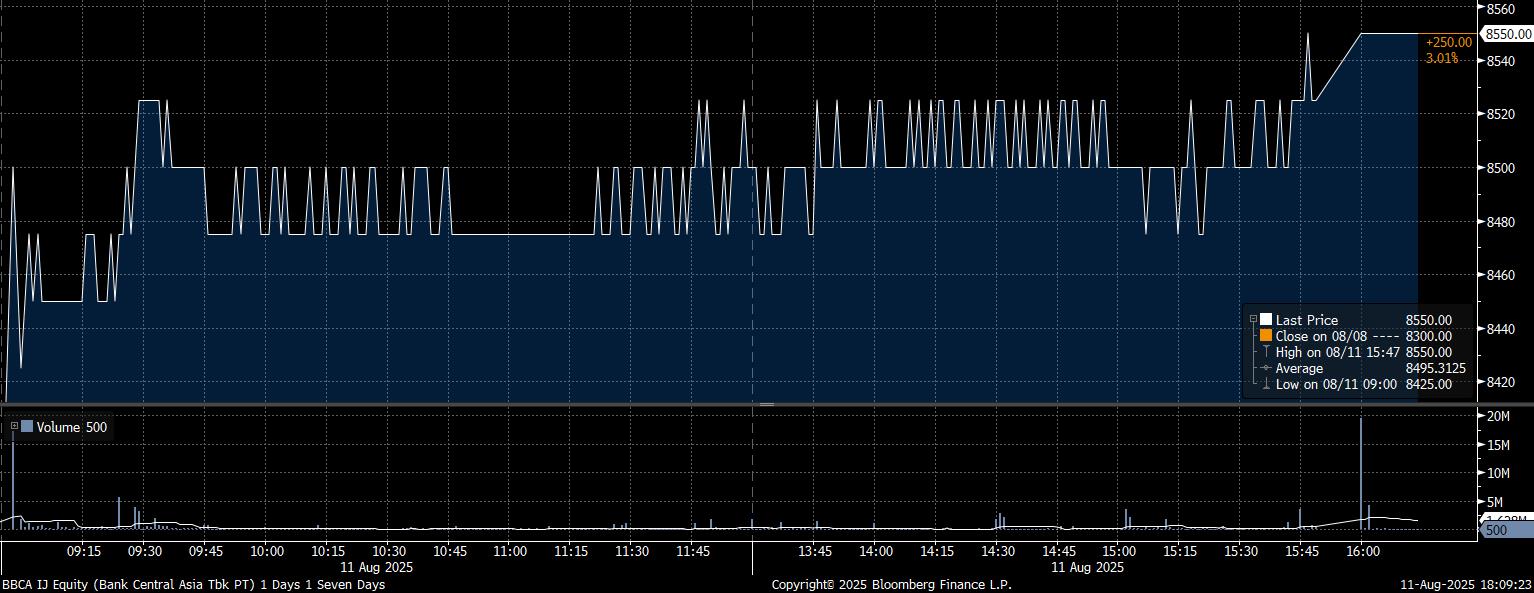Screen dimensions: 1534x593
Task: Click the 8500 price axis label
Action: click(1501, 168)
